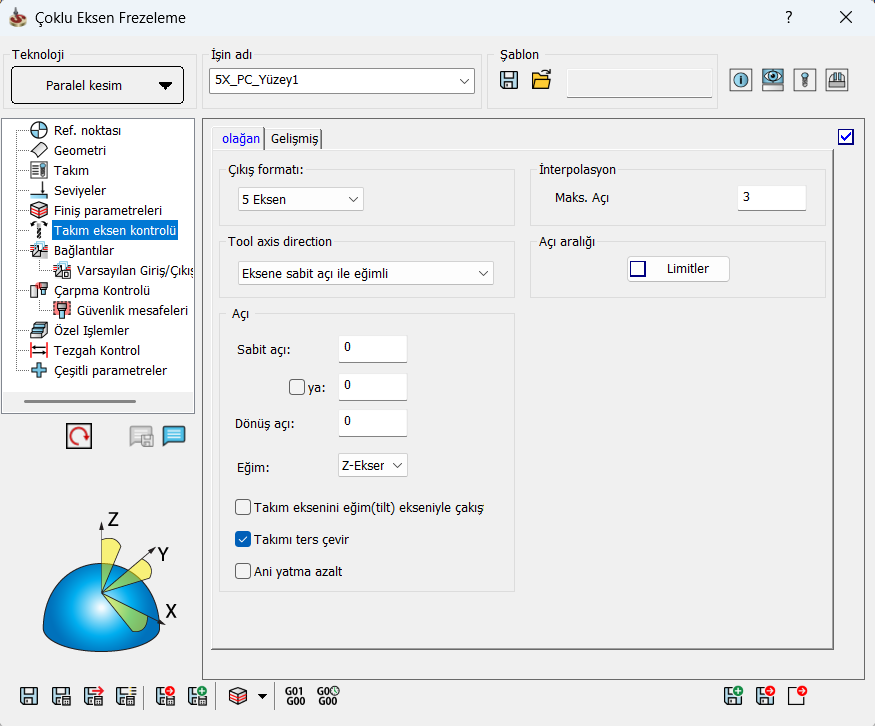875x726 pixels.
Task: Switch to the Gelişmiş tab
Action: 294,139
